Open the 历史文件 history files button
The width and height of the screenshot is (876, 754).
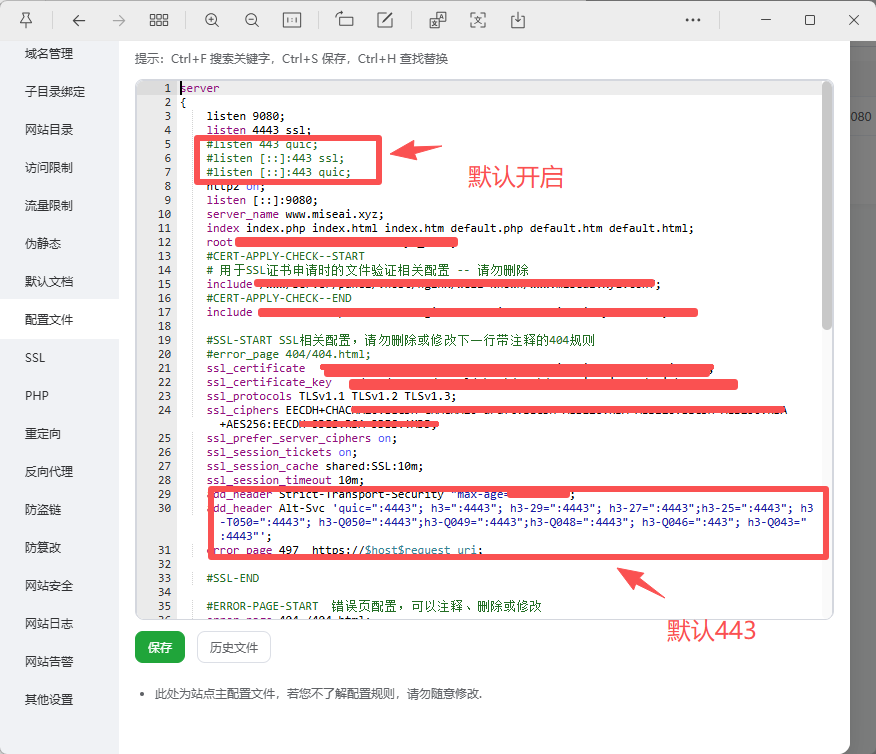(x=233, y=647)
